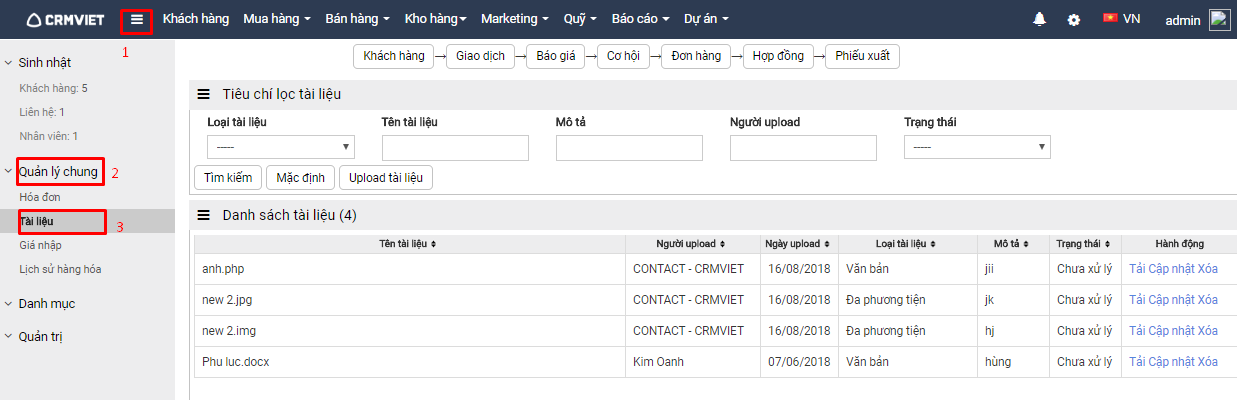
Task: Toggle the hamburger sidebar menu icon
Action: pyautogui.click(x=137, y=19)
